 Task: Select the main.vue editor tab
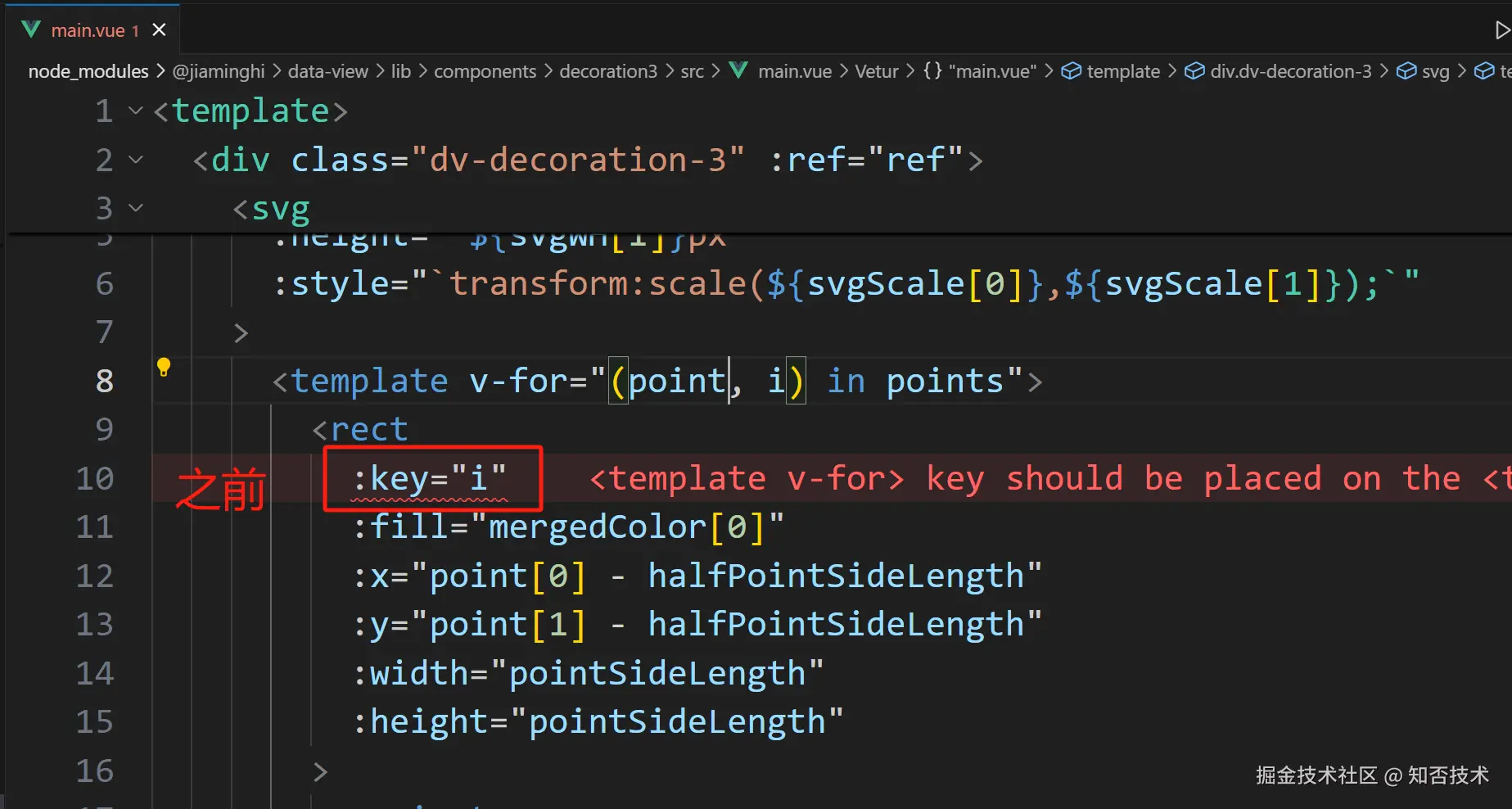(x=88, y=30)
